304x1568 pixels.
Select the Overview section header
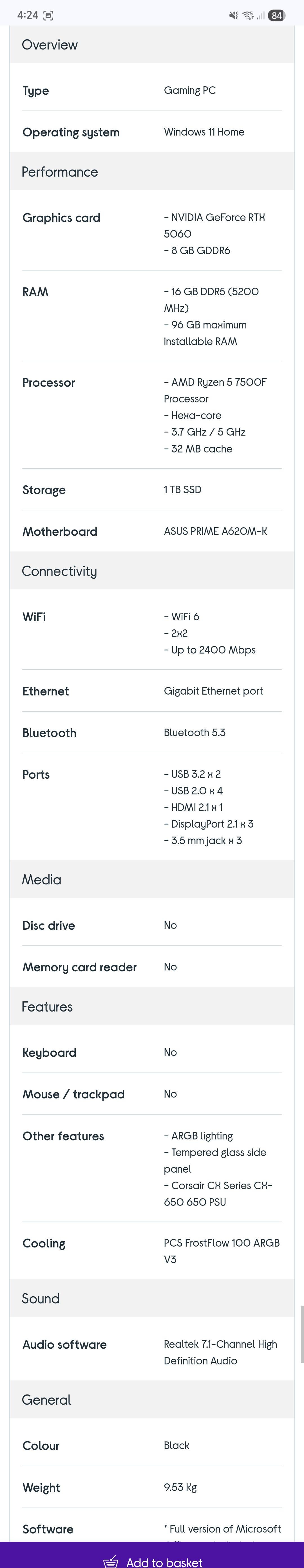[49, 45]
